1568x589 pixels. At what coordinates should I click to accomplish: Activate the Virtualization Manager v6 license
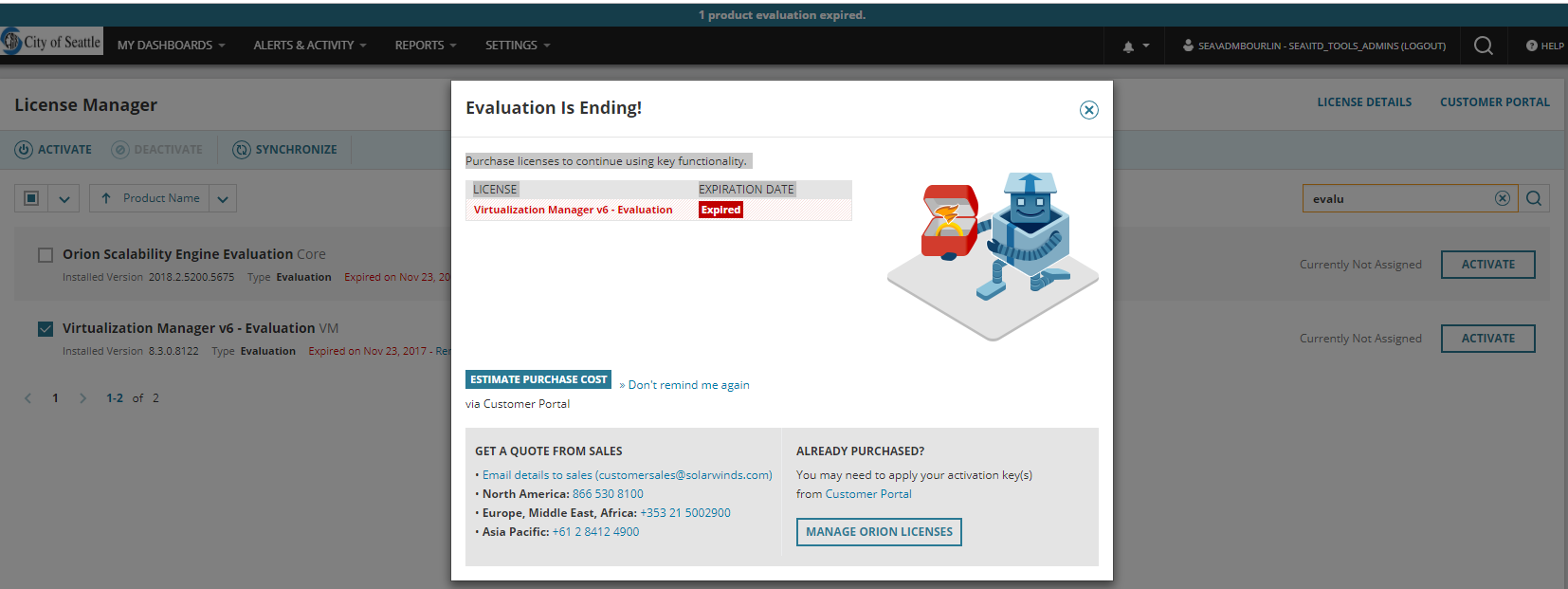click(x=1488, y=339)
